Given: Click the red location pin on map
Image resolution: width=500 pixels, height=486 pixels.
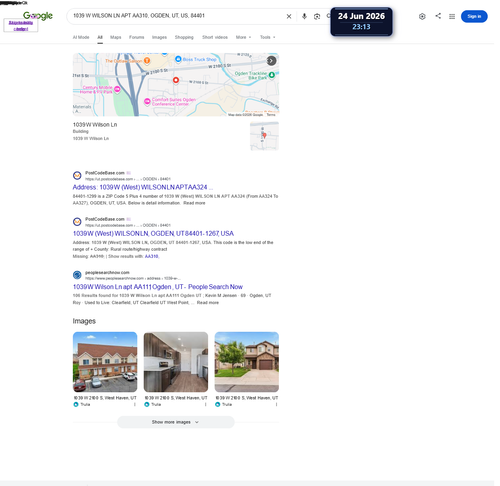Looking at the screenshot, I should tap(176, 80).
